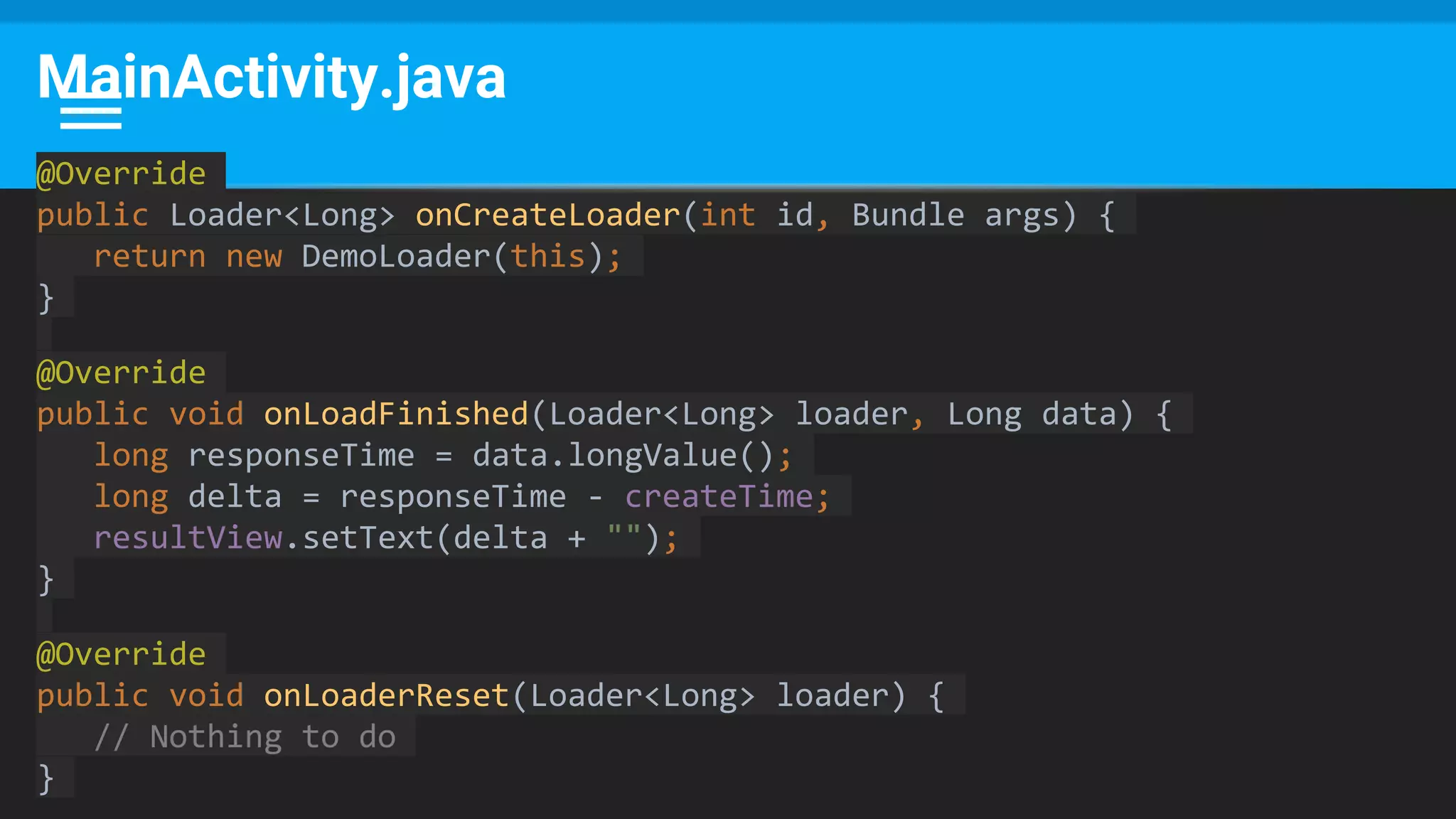This screenshot has height=819, width=1456.
Task: Click 'Long data' parameter in onLoadFinished
Action: (x=1032, y=414)
